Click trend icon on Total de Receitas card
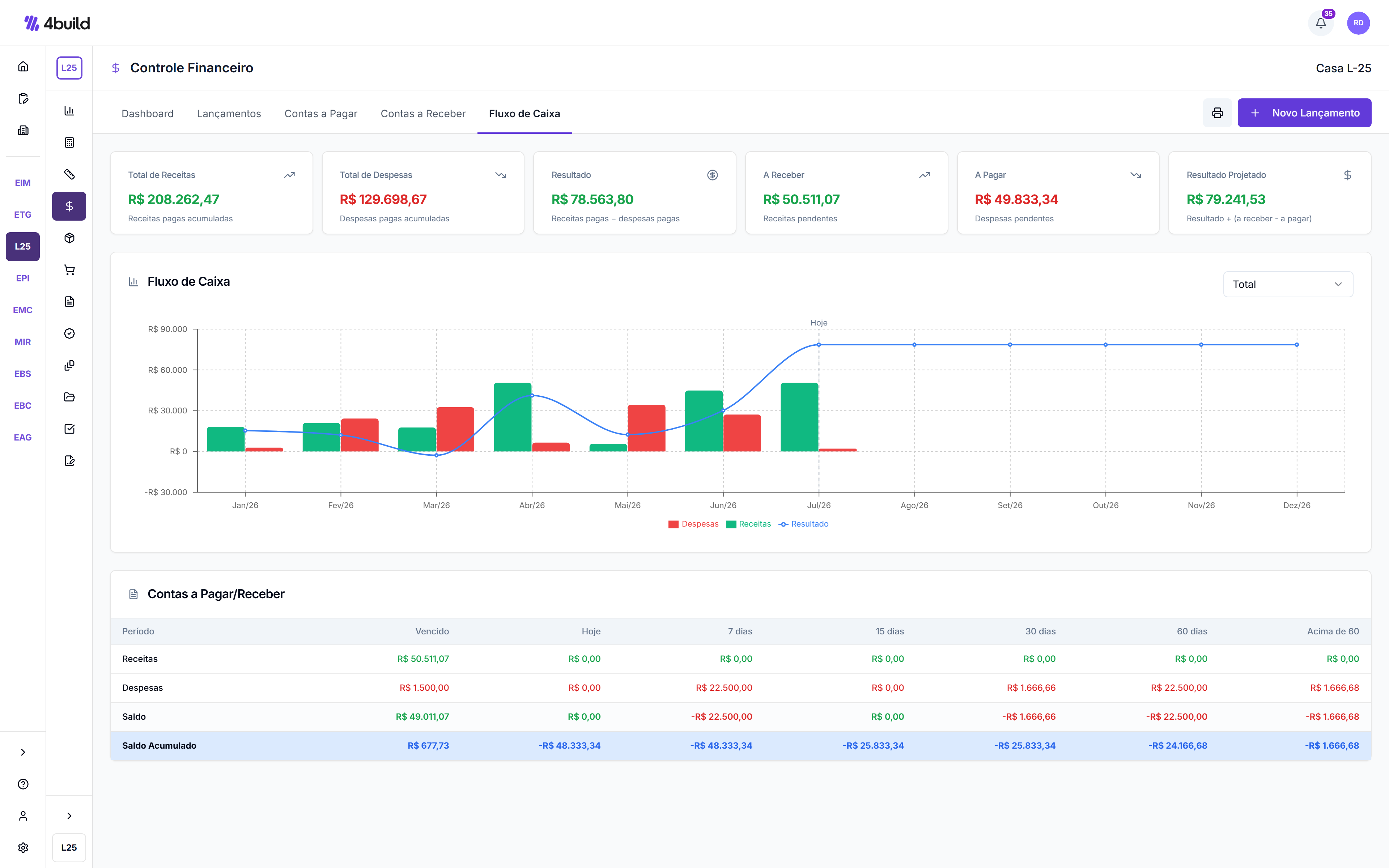Screen dimensions: 1389x868 click(289, 175)
